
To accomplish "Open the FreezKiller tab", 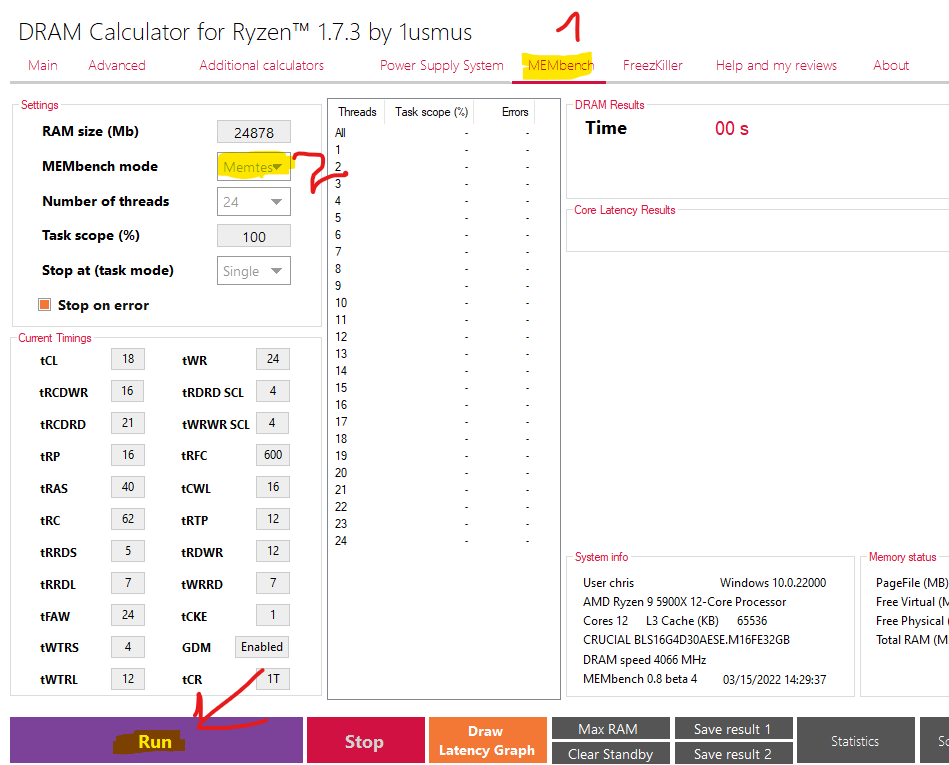I will 652,65.
